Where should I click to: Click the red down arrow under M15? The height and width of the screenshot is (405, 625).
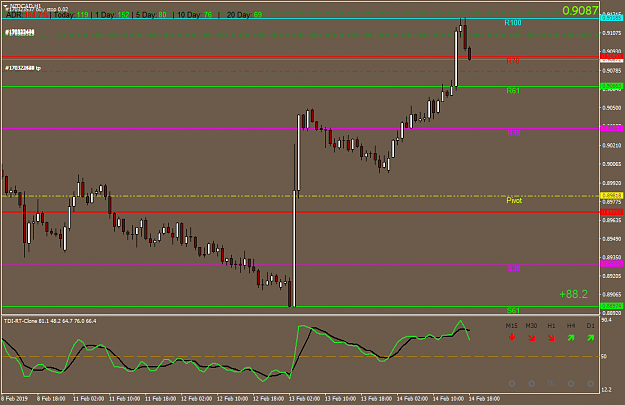[512, 337]
